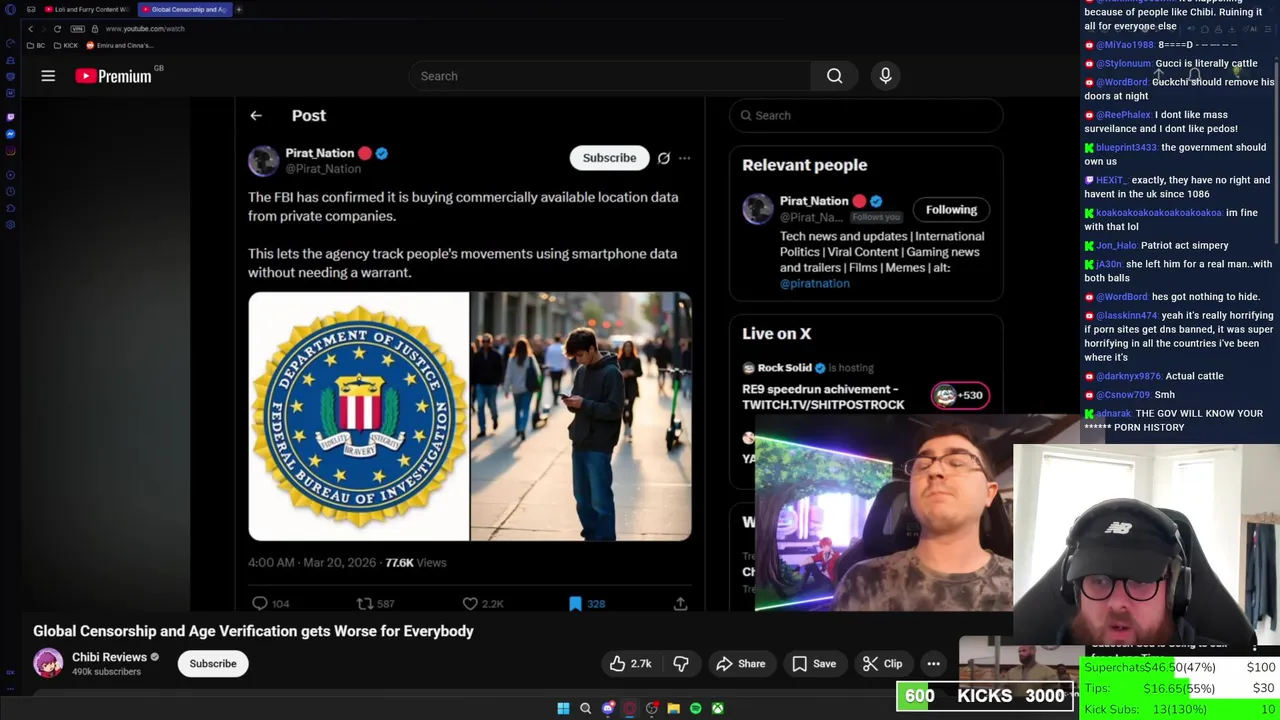Open Windows taskbar search
The height and width of the screenshot is (720, 1280).
click(x=585, y=708)
